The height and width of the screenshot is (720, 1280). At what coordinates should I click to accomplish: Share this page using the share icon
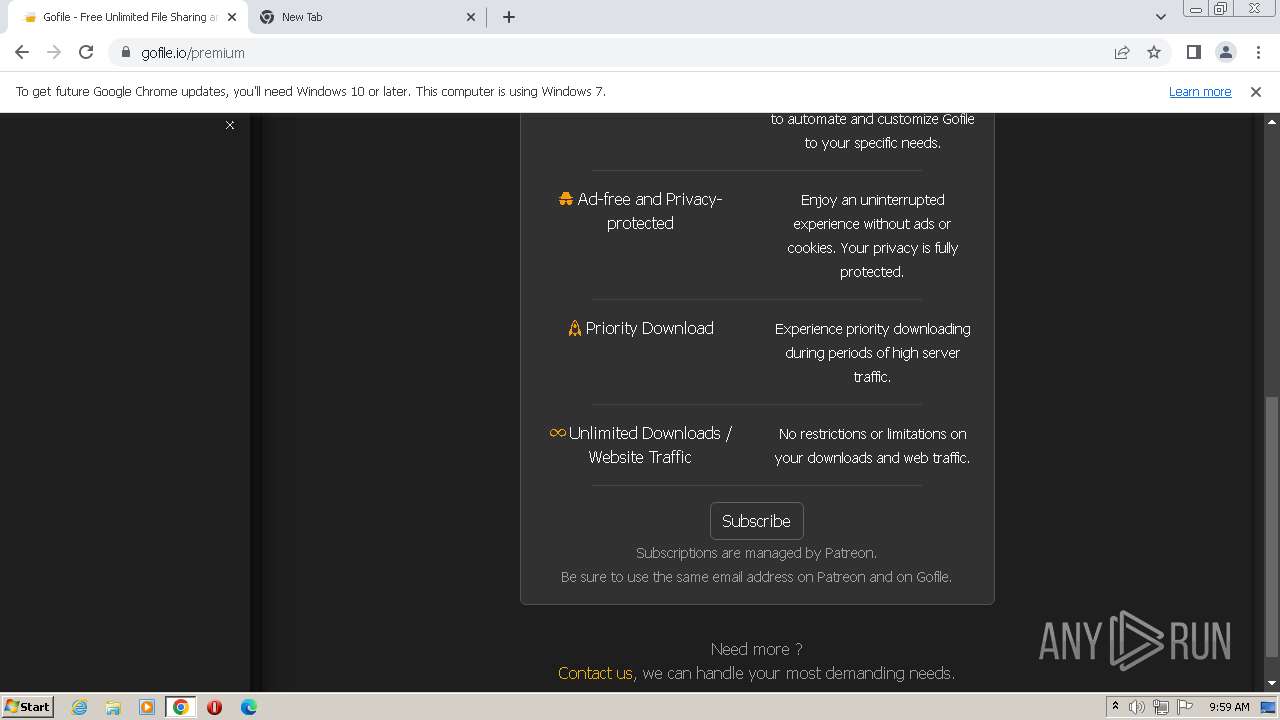(1122, 53)
